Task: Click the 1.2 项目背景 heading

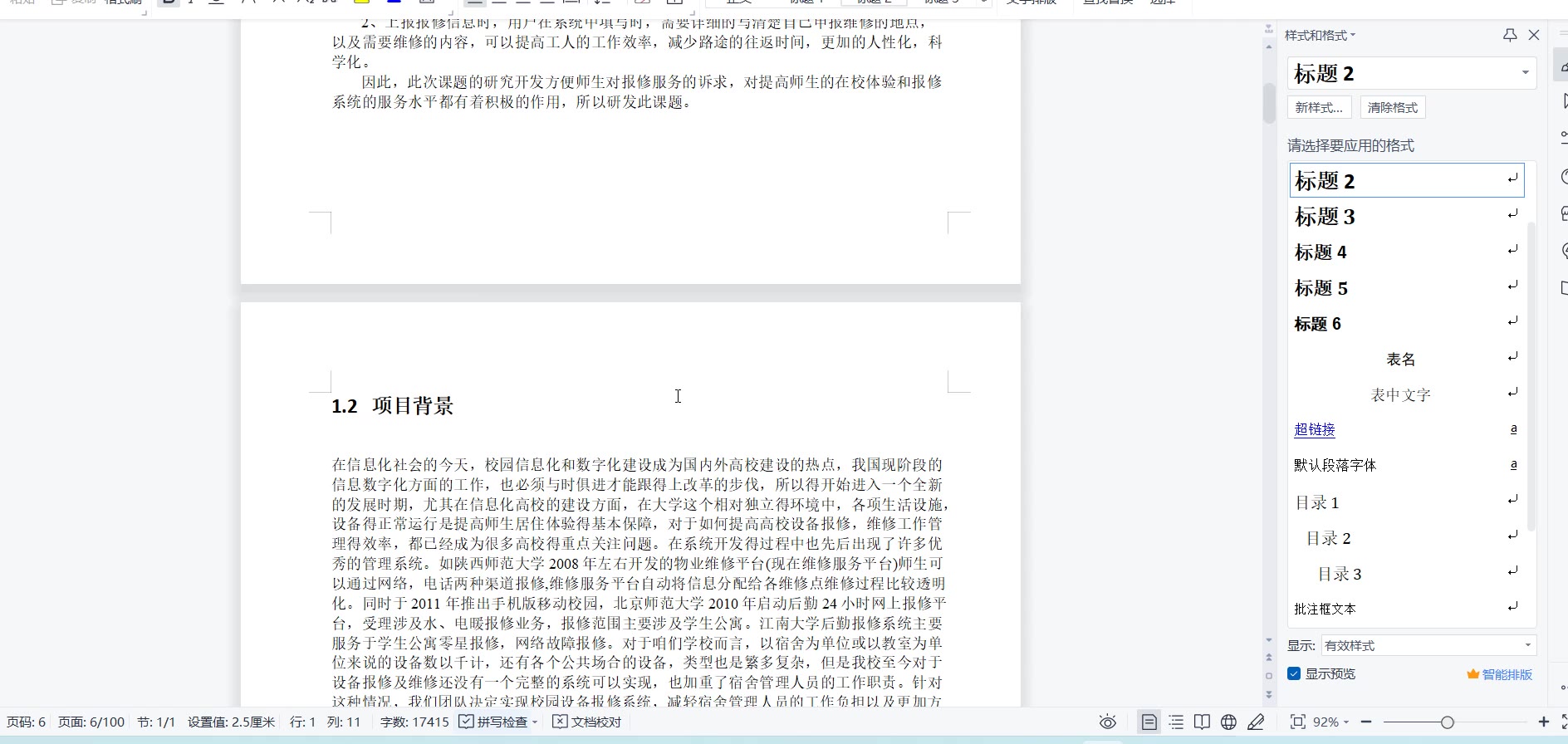Action: [x=392, y=406]
